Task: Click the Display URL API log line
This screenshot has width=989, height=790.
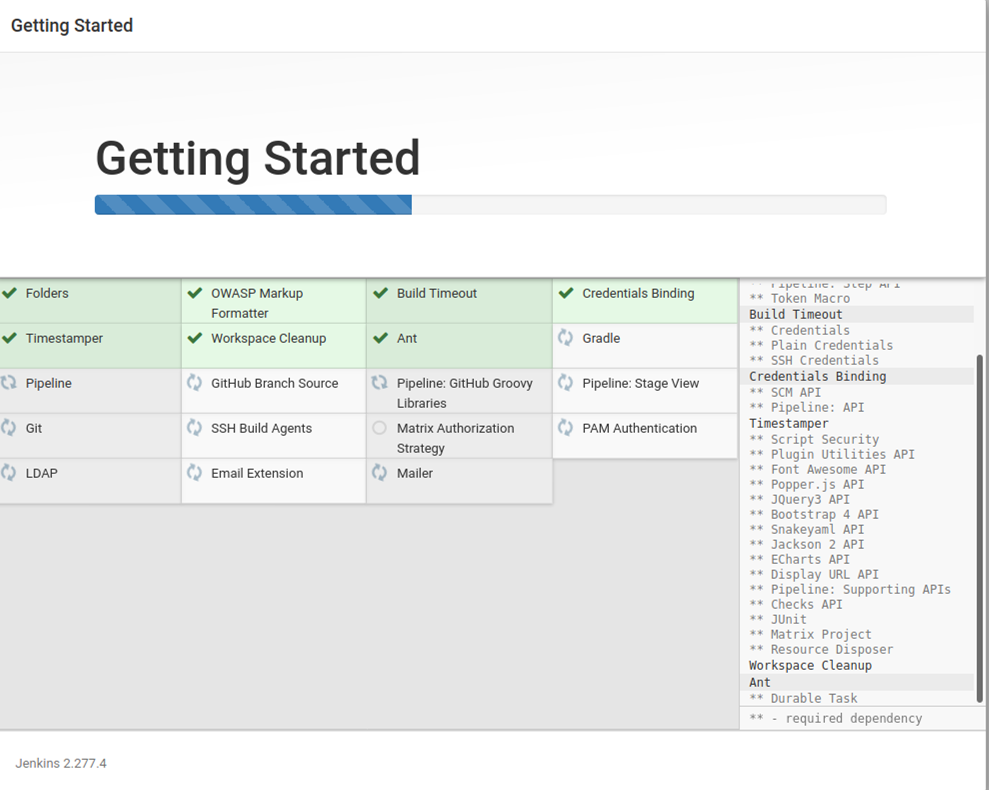Action: pos(814,574)
